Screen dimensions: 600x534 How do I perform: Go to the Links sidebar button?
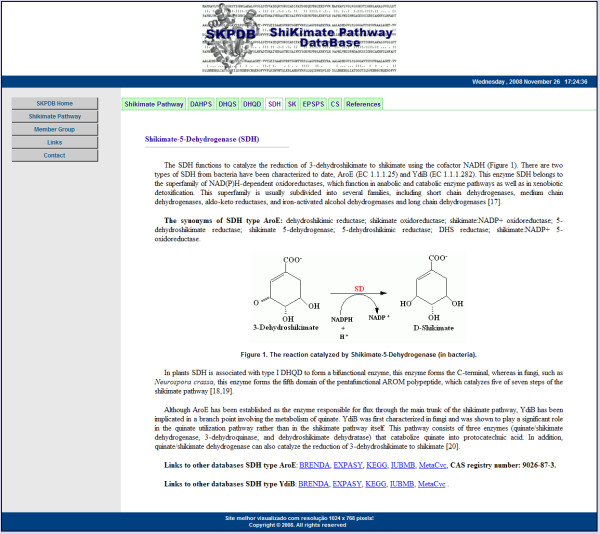(x=55, y=142)
